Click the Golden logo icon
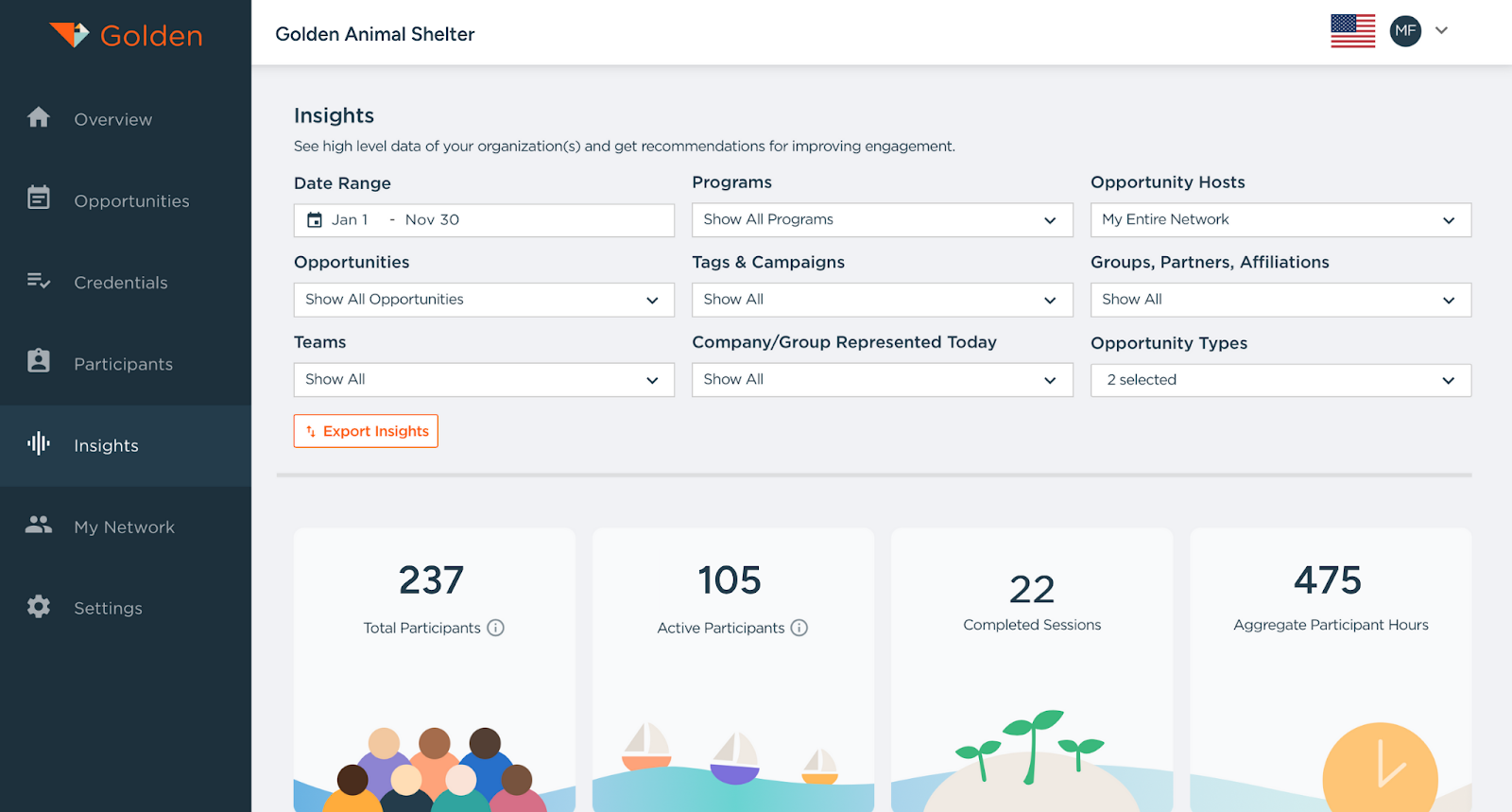The image size is (1512, 812). pos(70,35)
